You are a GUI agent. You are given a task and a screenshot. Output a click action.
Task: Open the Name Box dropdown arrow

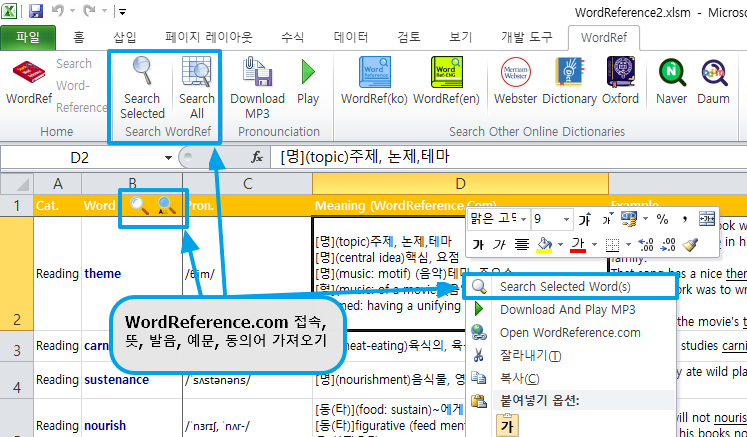(168, 158)
